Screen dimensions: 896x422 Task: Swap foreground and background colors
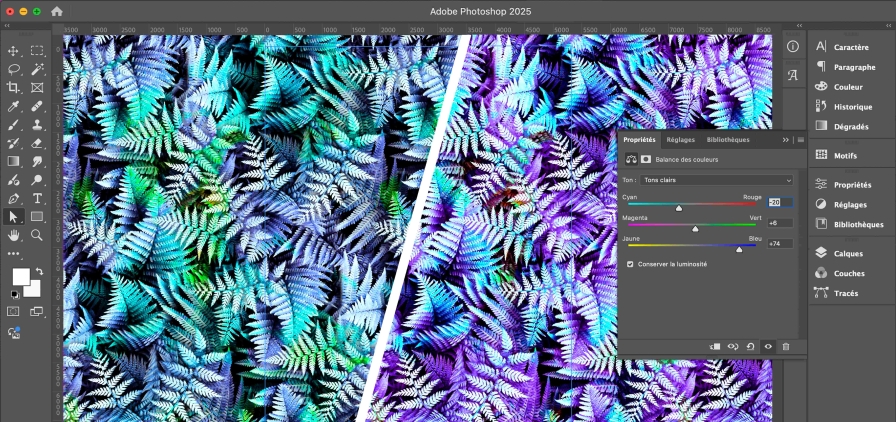pyautogui.click(x=39, y=271)
